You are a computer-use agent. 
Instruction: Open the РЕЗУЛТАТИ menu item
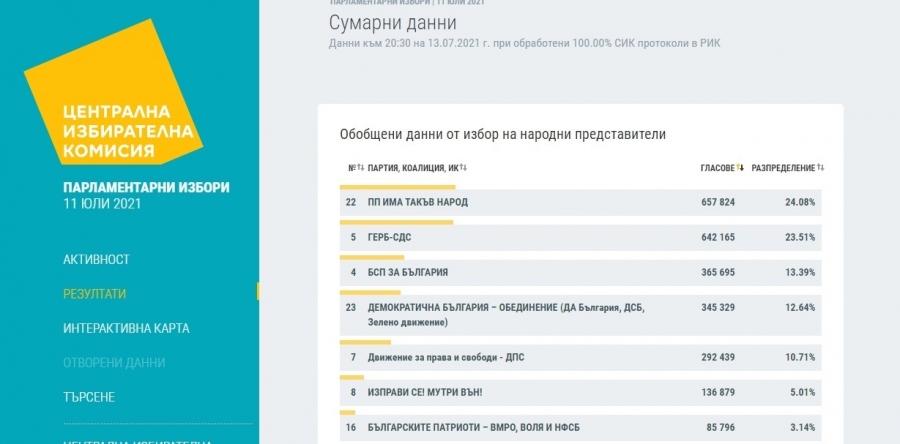pyautogui.click(x=95, y=294)
